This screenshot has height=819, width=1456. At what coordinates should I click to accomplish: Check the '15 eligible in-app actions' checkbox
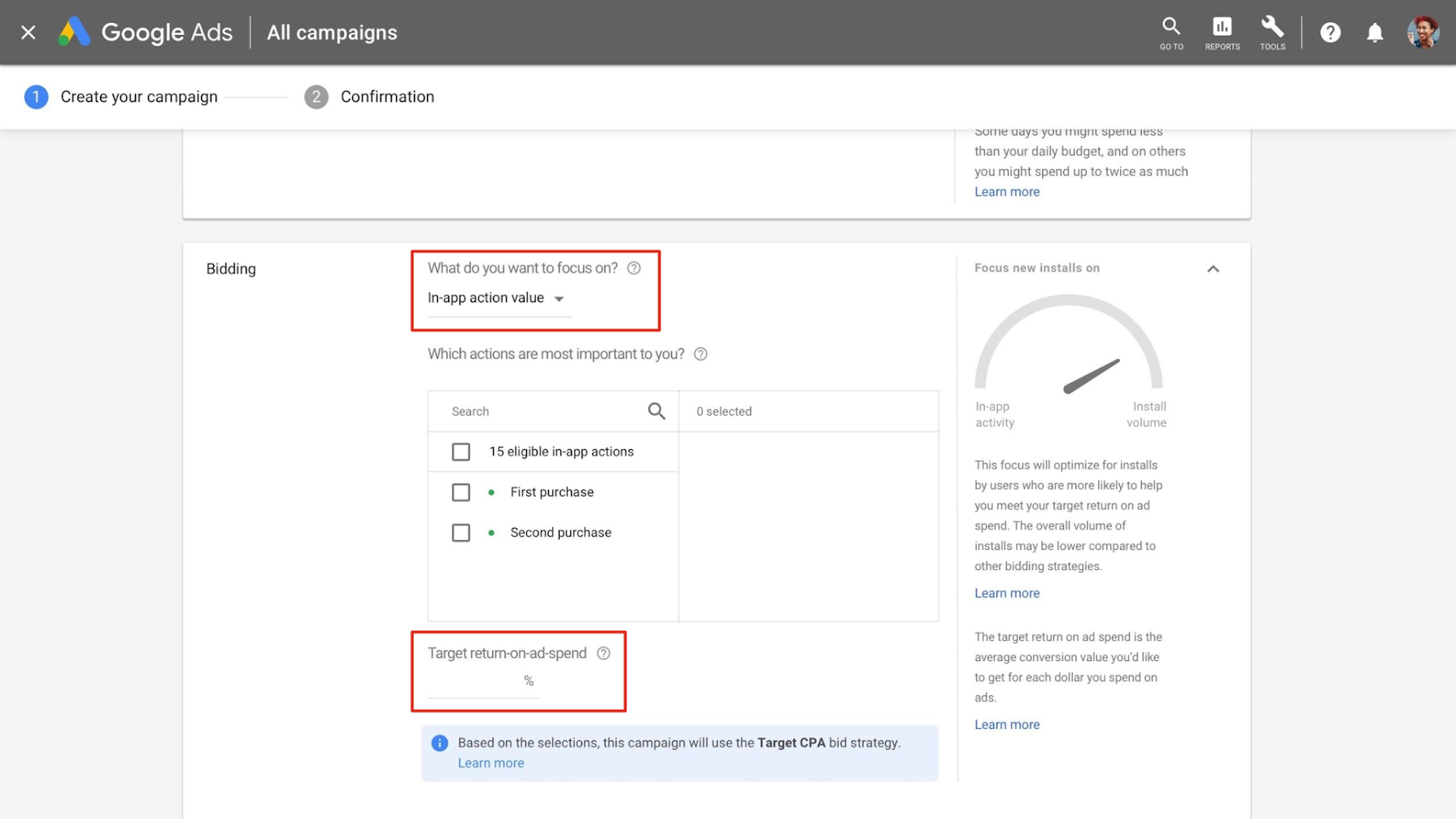461,452
